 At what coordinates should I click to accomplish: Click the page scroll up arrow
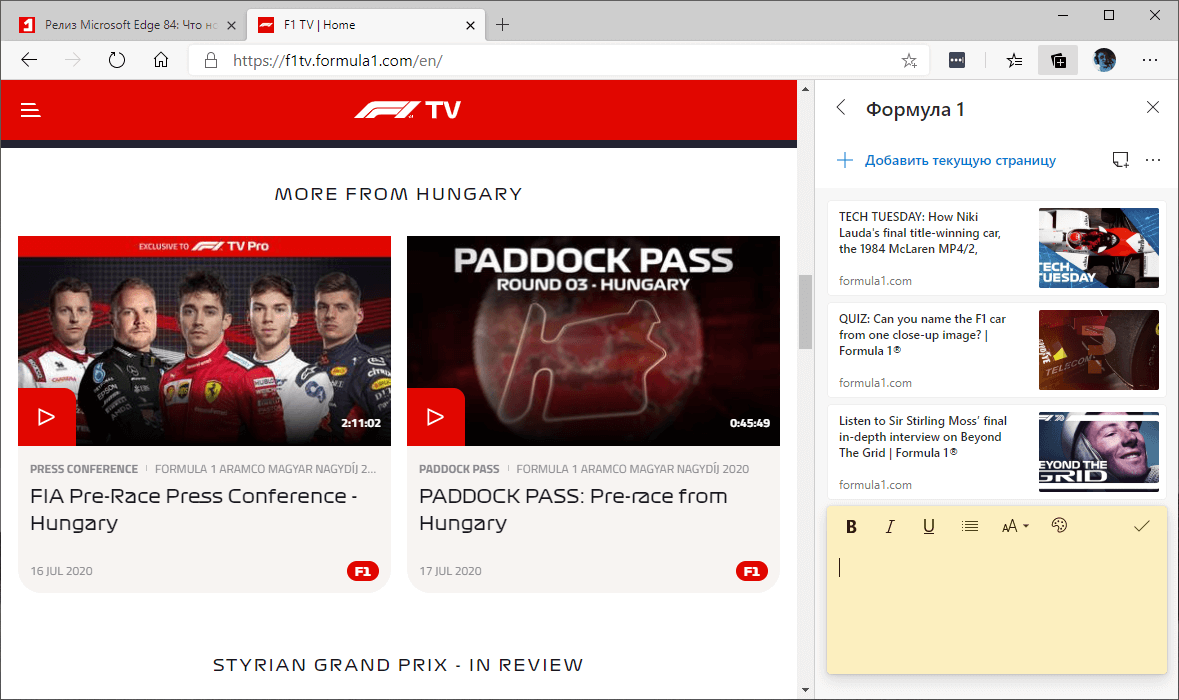(x=805, y=89)
